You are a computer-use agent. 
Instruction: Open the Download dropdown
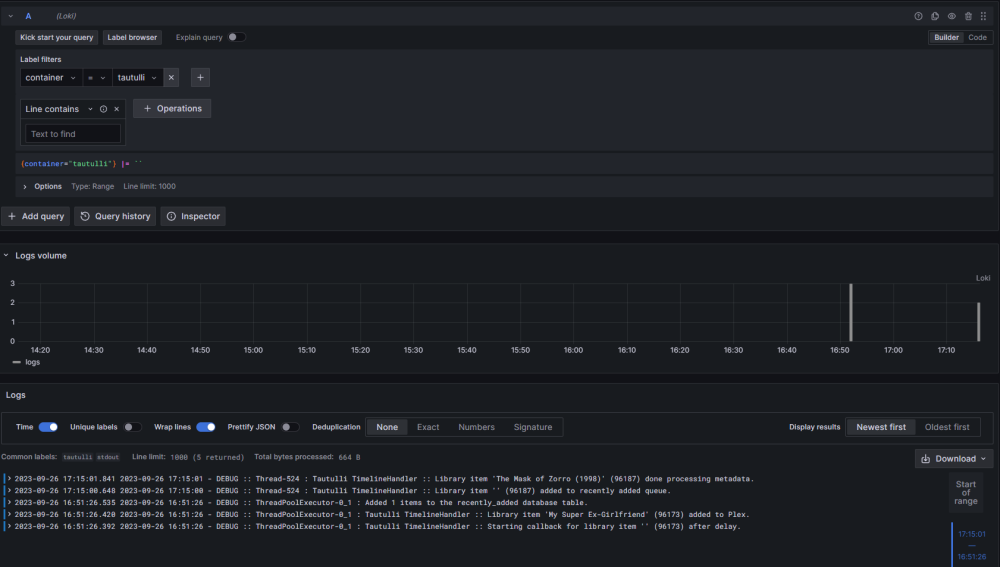click(954, 459)
